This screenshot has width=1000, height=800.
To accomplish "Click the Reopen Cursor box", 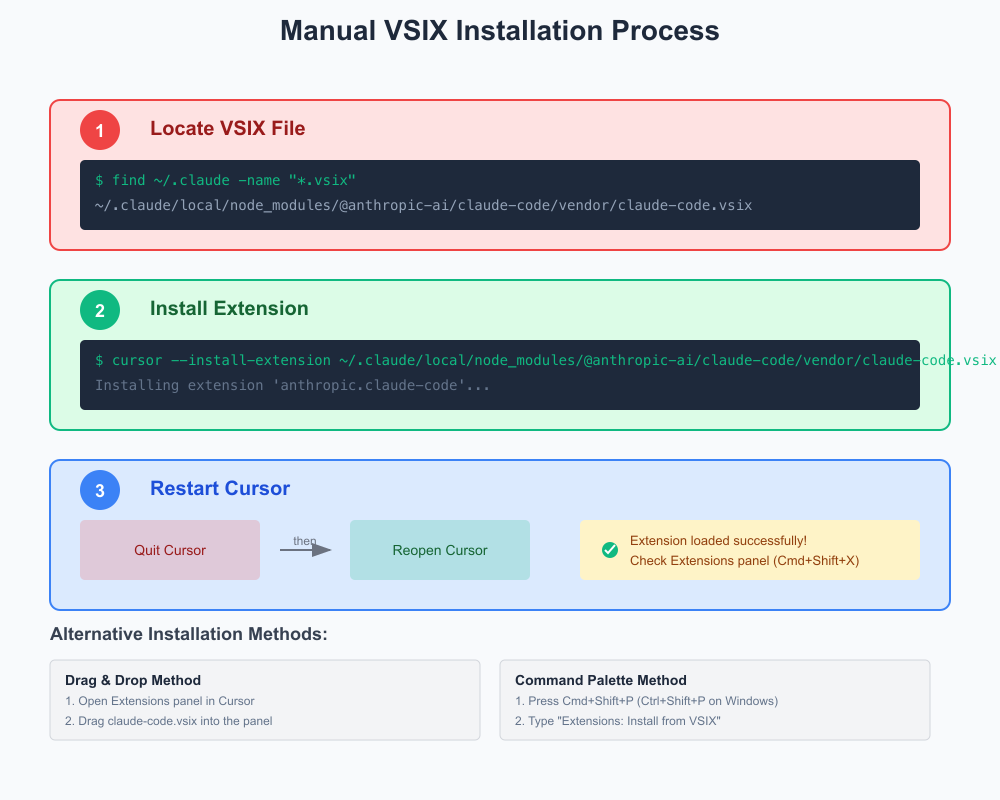I will click(x=439, y=550).
